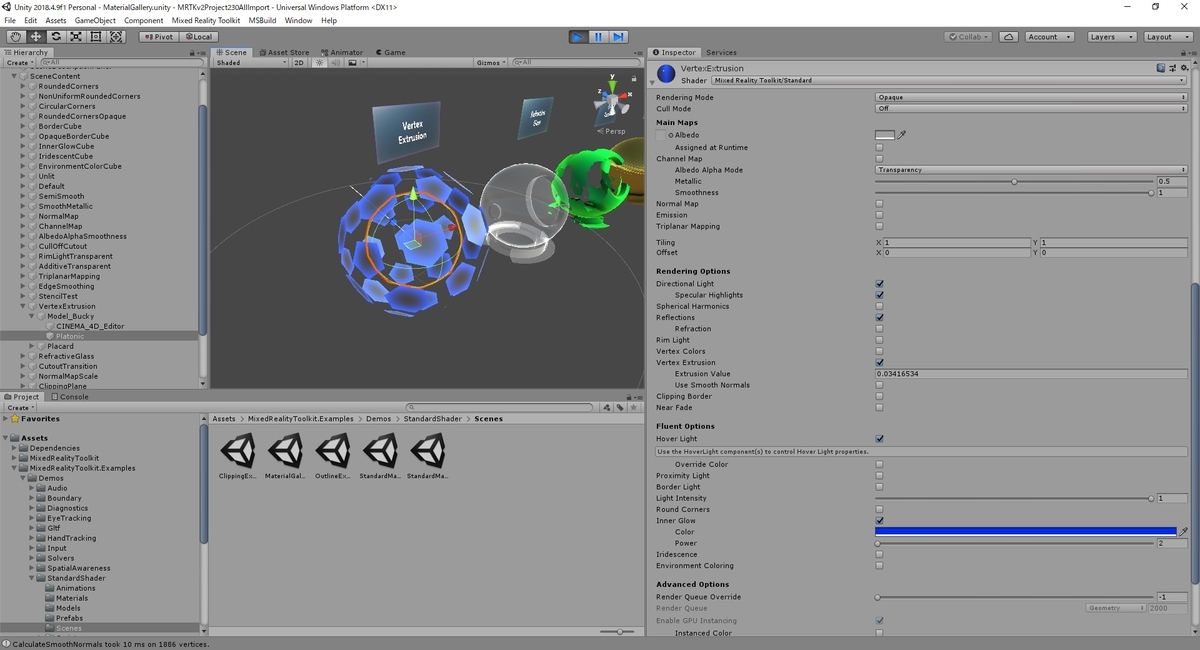1200x650 pixels.
Task: Click the Metallic slider
Action: click(1013, 181)
